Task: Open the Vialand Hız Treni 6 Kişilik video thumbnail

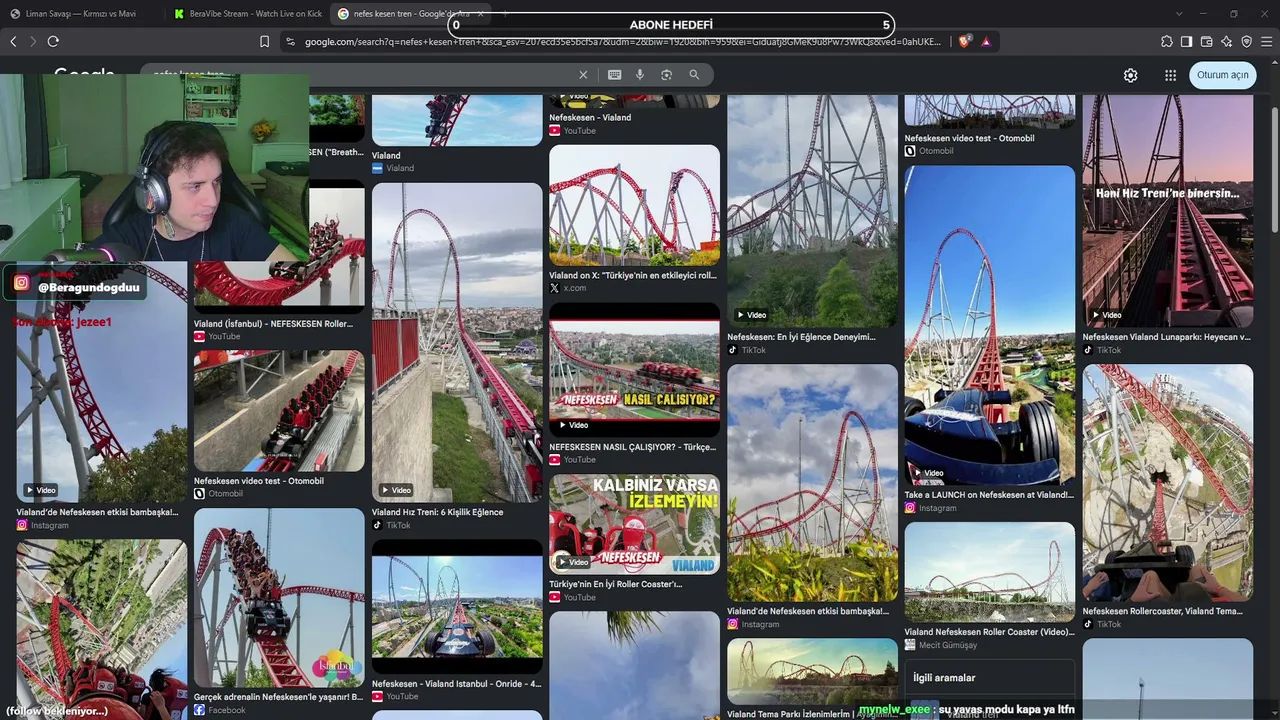Action: point(457,342)
